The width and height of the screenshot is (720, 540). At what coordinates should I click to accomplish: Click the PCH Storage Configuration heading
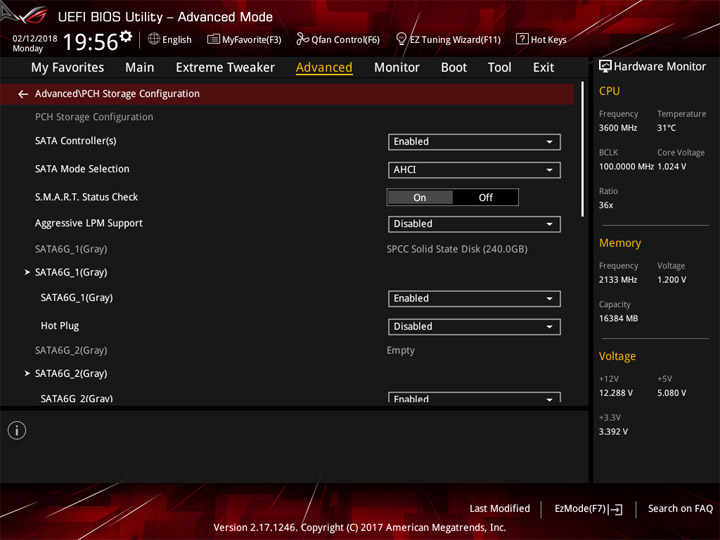click(94, 117)
